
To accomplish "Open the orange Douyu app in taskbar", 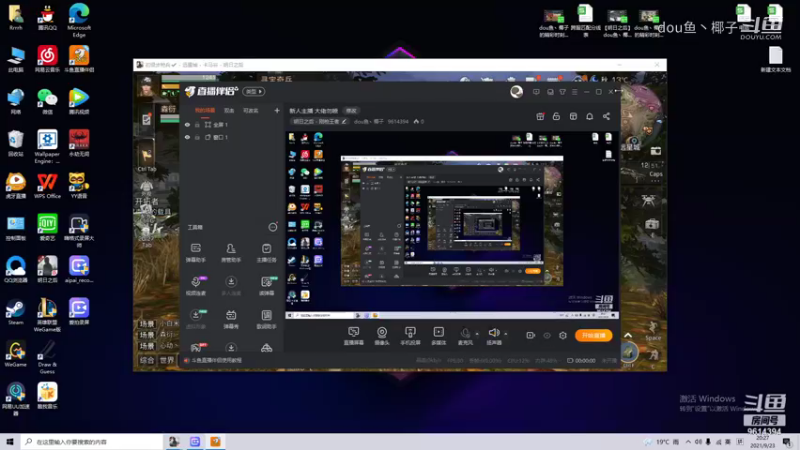I will pos(215,442).
